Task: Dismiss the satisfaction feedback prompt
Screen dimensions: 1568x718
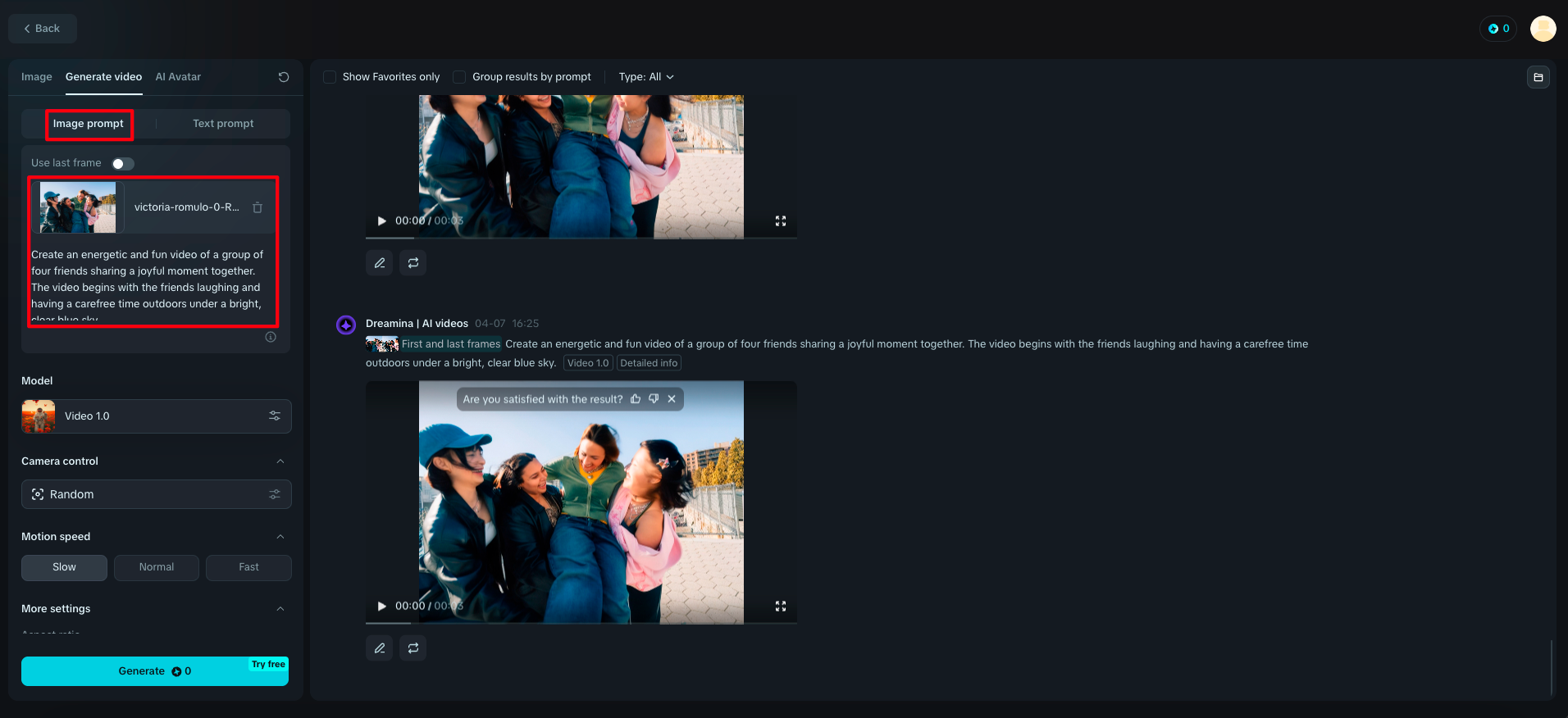Action: click(x=672, y=399)
